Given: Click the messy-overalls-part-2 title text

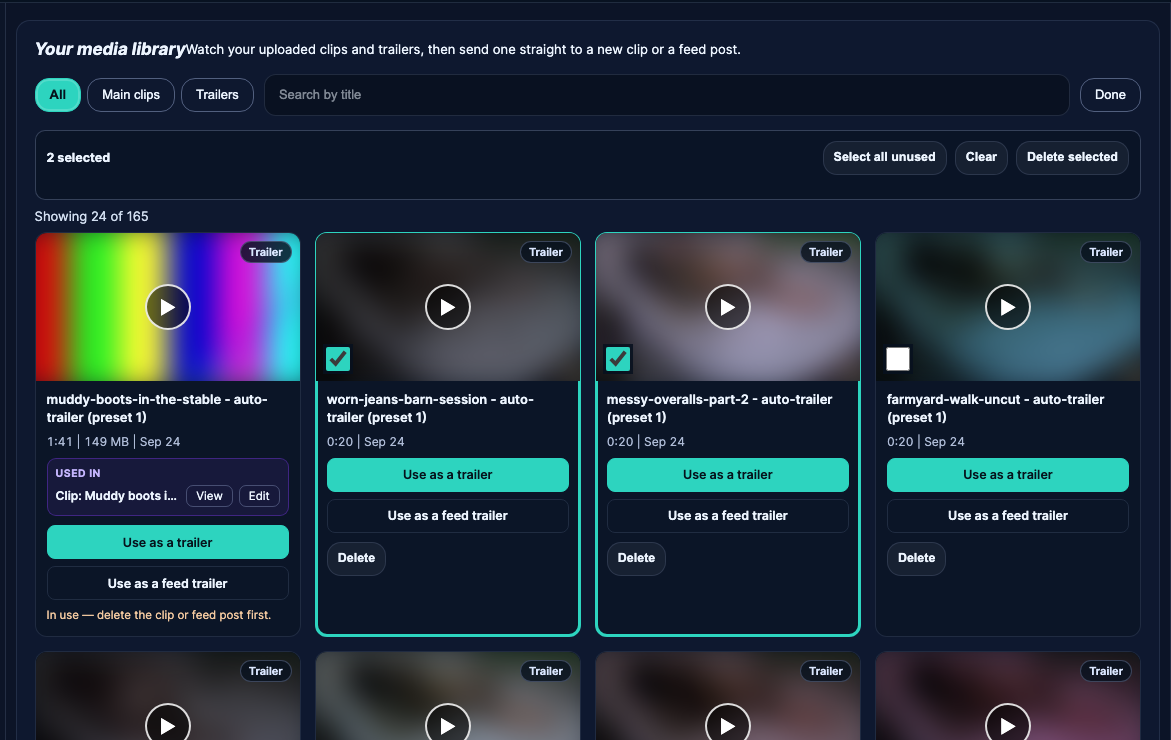Looking at the screenshot, I should (719, 408).
